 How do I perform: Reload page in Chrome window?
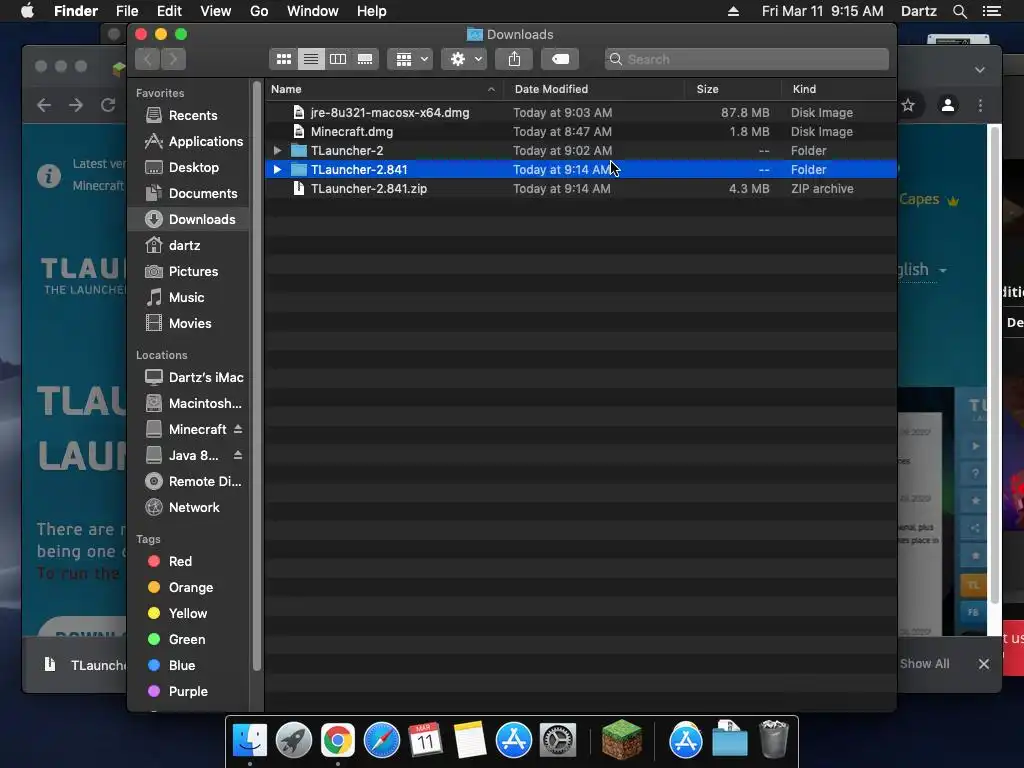point(108,105)
